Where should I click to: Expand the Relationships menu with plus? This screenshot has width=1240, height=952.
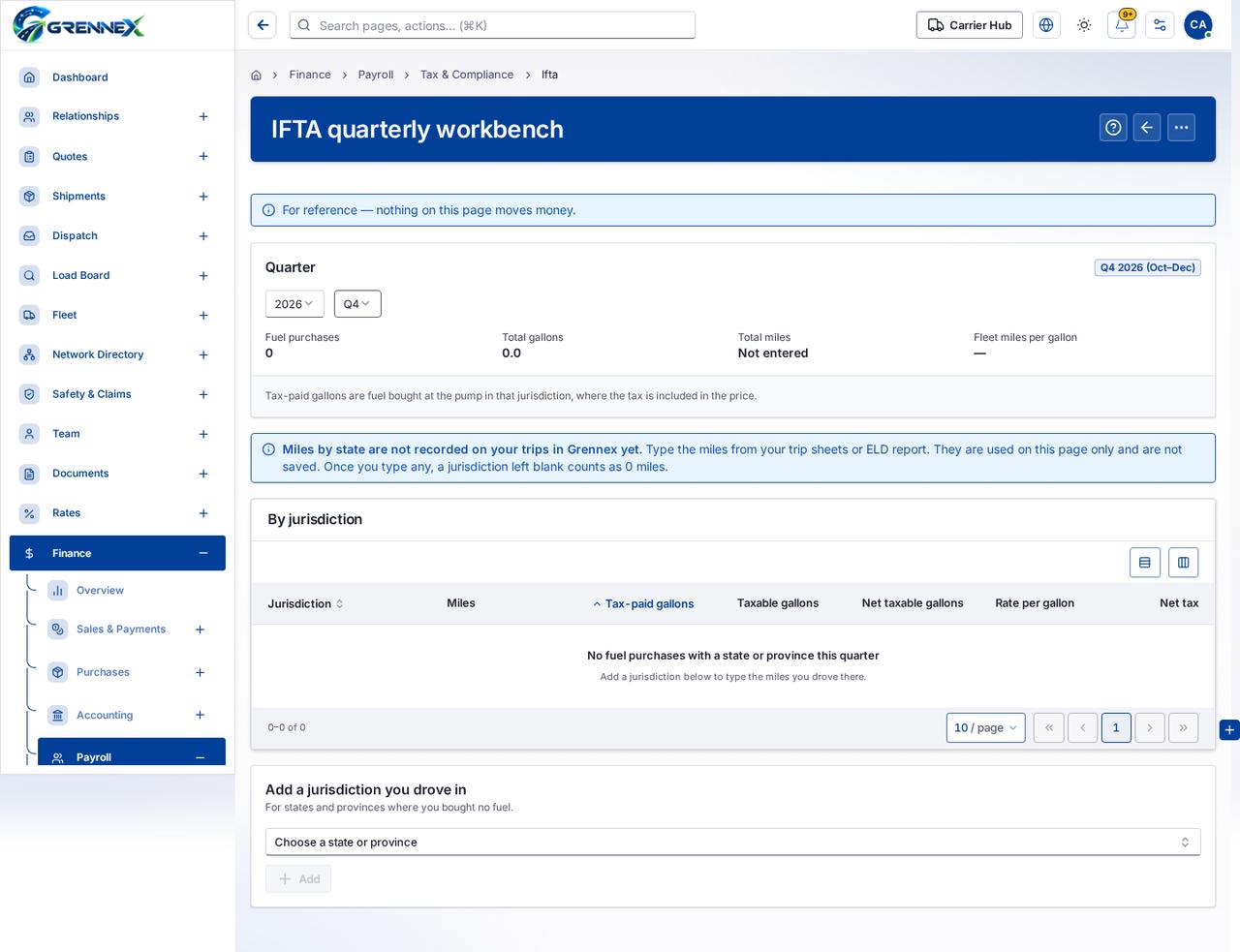(x=203, y=117)
